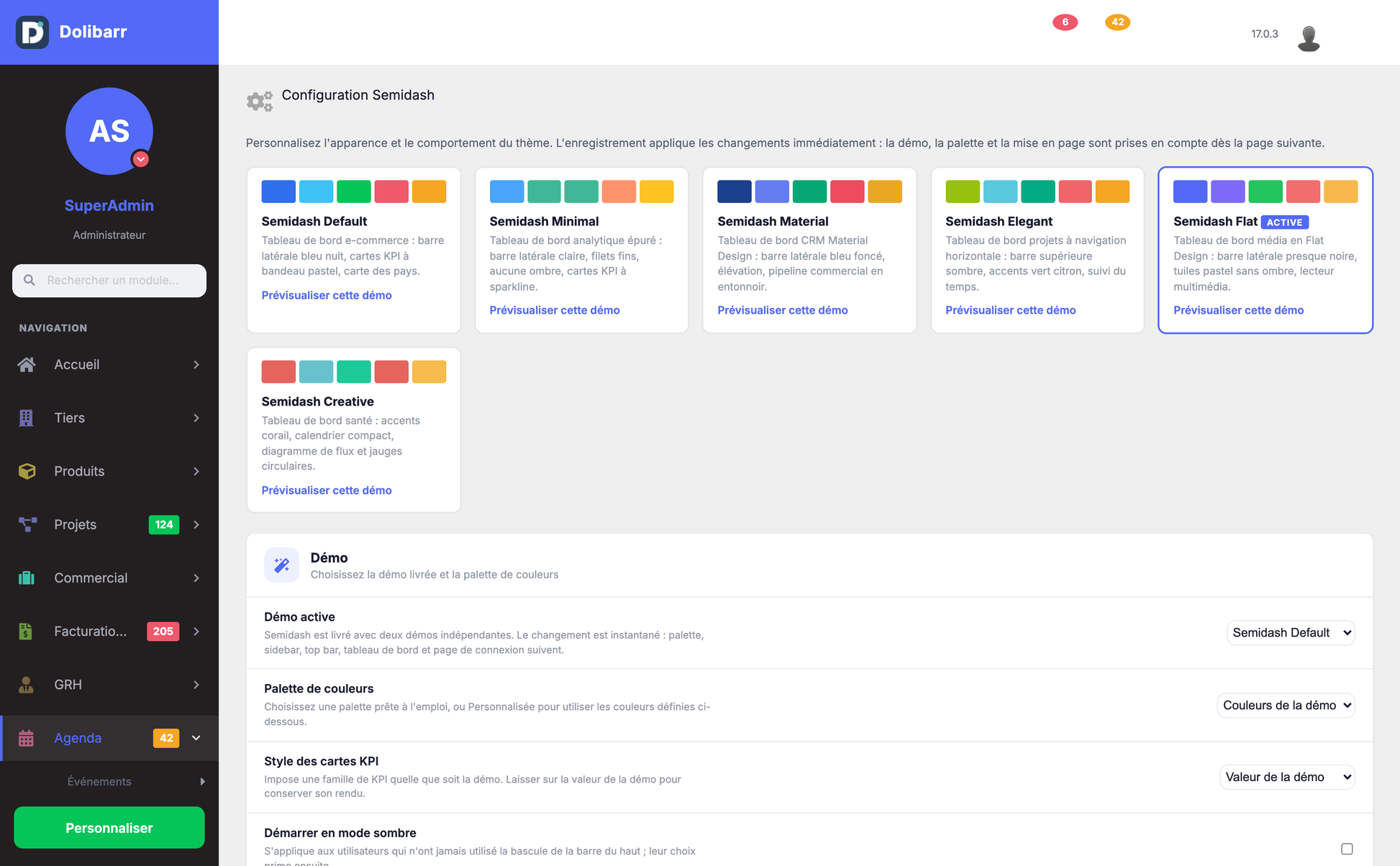Expand the GRH chevron

point(196,684)
